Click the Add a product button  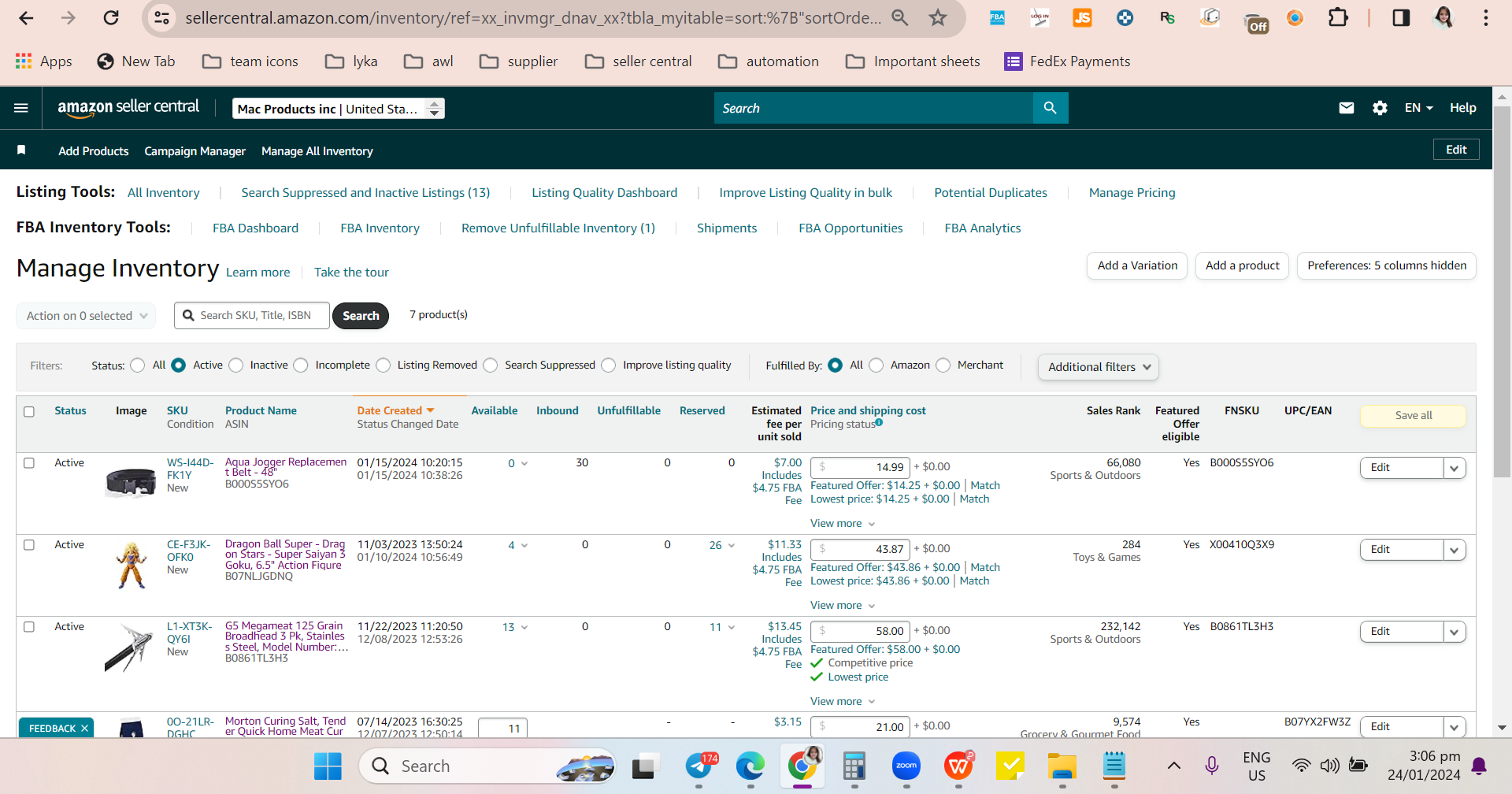coord(1243,266)
